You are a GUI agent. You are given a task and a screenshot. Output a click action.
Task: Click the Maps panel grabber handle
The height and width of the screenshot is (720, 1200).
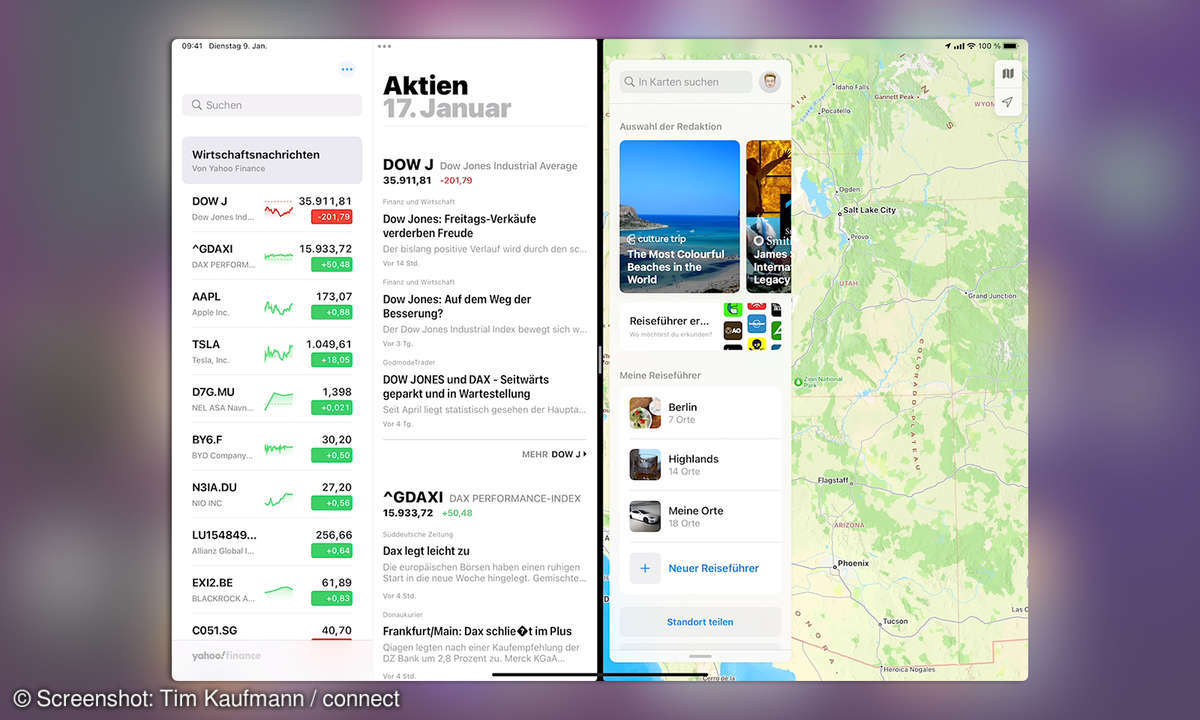point(700,656)
